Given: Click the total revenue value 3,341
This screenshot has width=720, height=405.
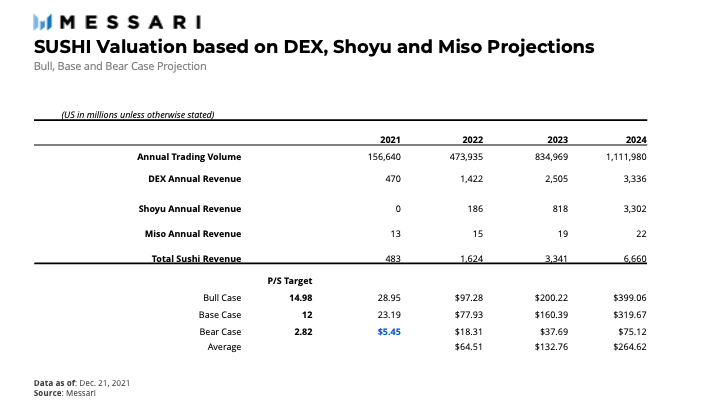Looking at the screenshot, I should point(557,259).
